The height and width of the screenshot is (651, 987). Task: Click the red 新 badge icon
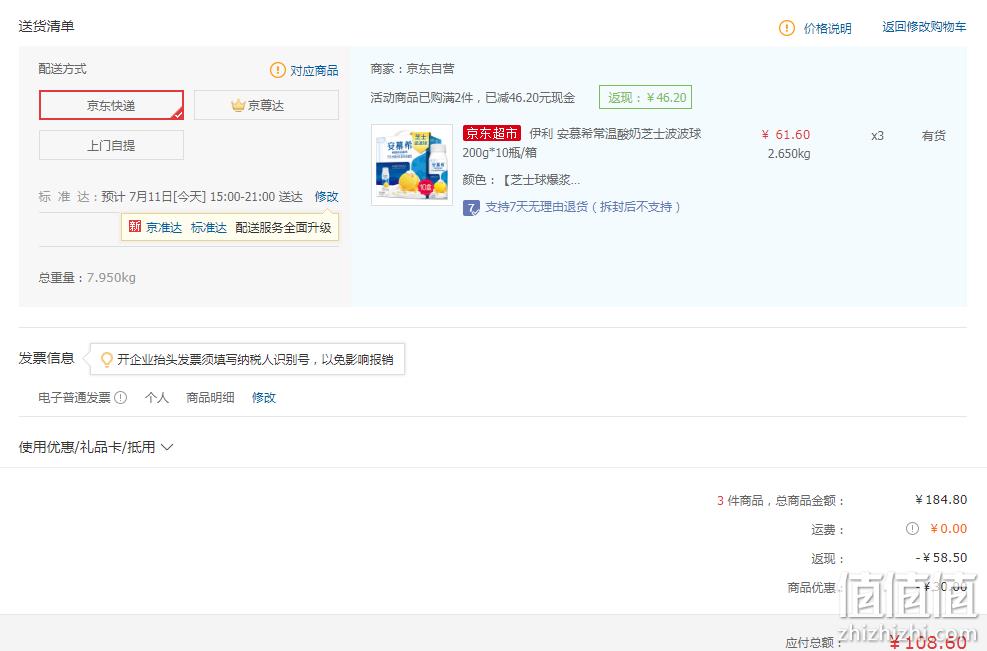(x=135, y=226)
